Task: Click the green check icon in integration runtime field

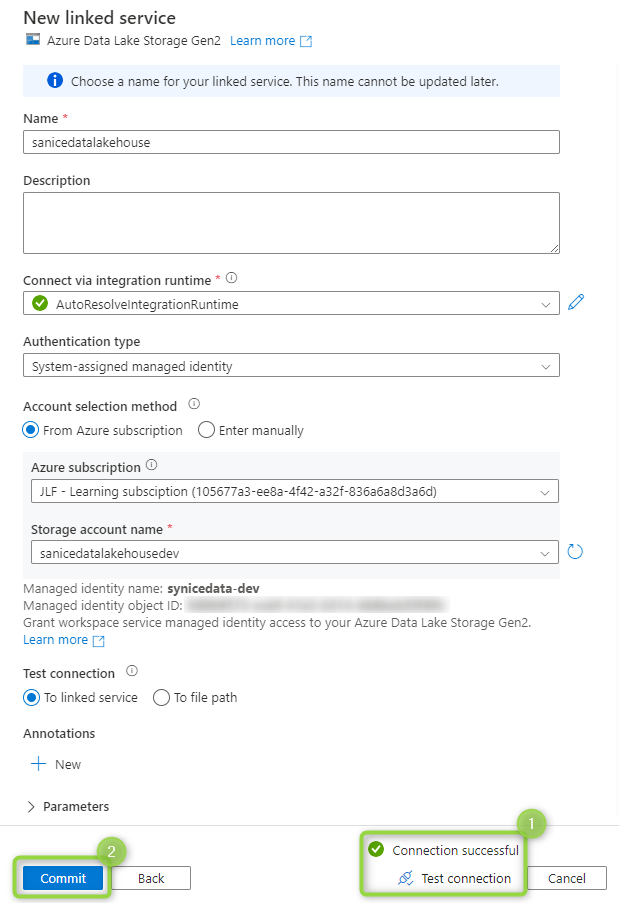Action: 40,303
